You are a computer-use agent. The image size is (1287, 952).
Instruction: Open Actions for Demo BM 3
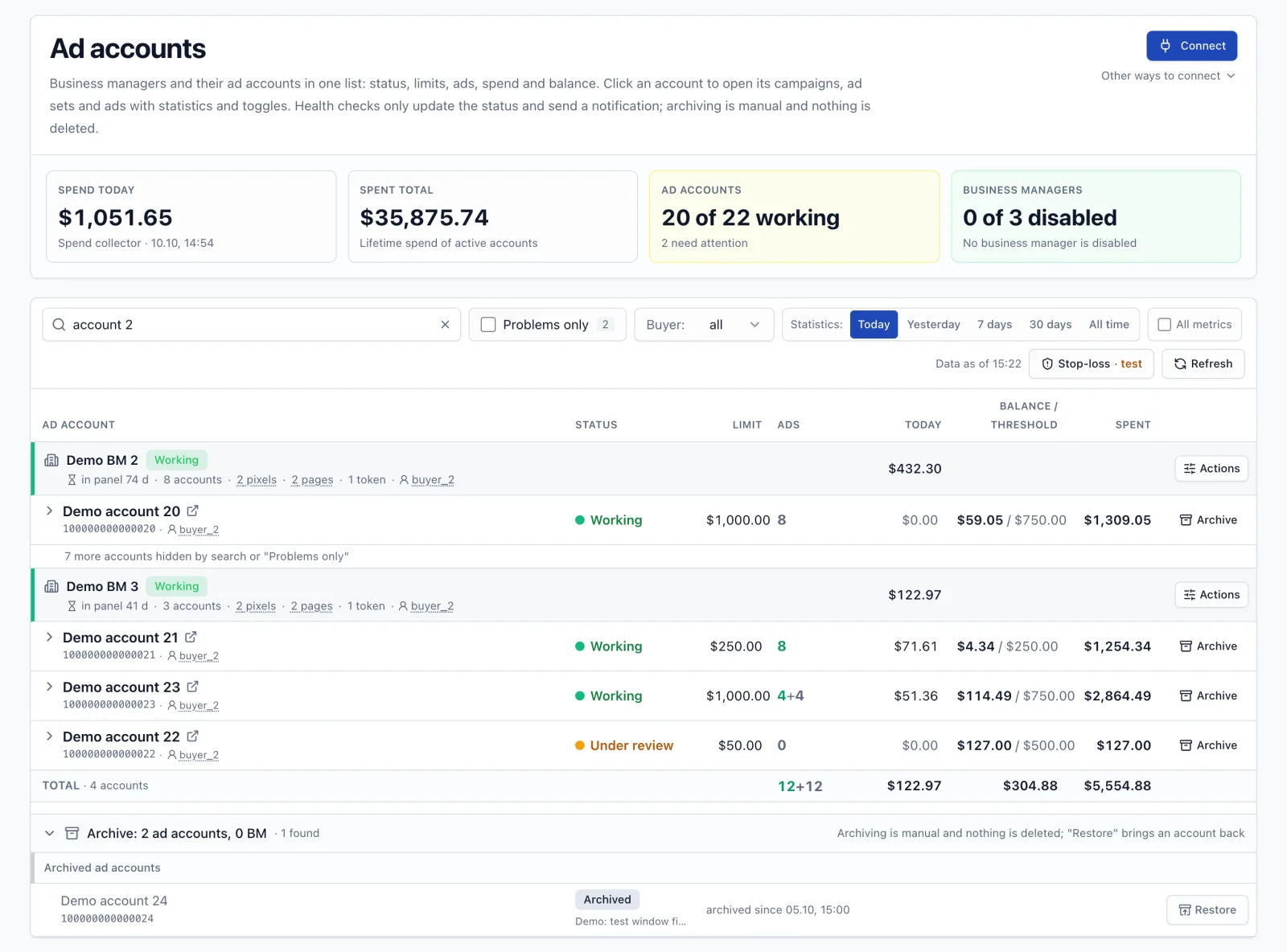tap(1211, 595)
